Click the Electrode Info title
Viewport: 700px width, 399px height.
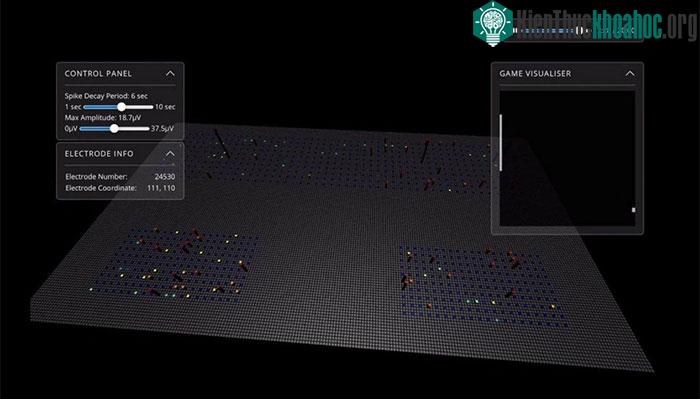point(99,154)
